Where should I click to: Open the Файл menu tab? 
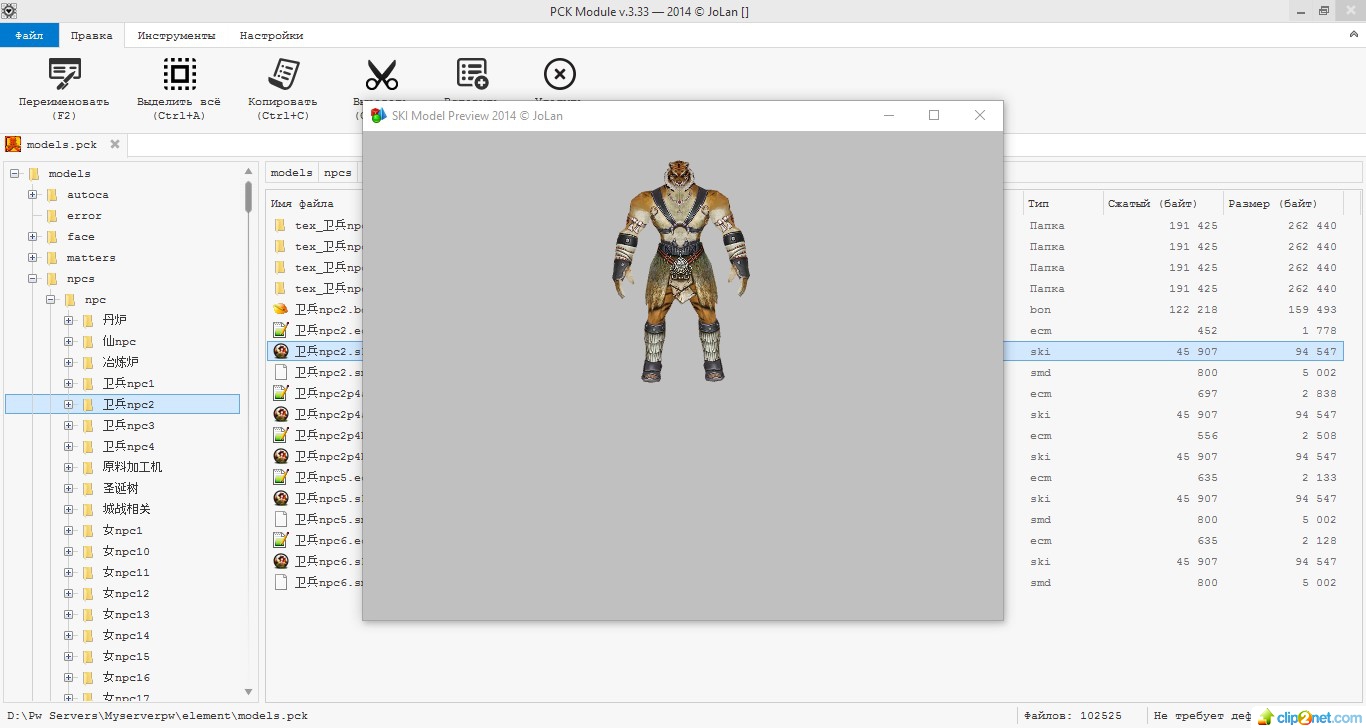pos(29,35)
